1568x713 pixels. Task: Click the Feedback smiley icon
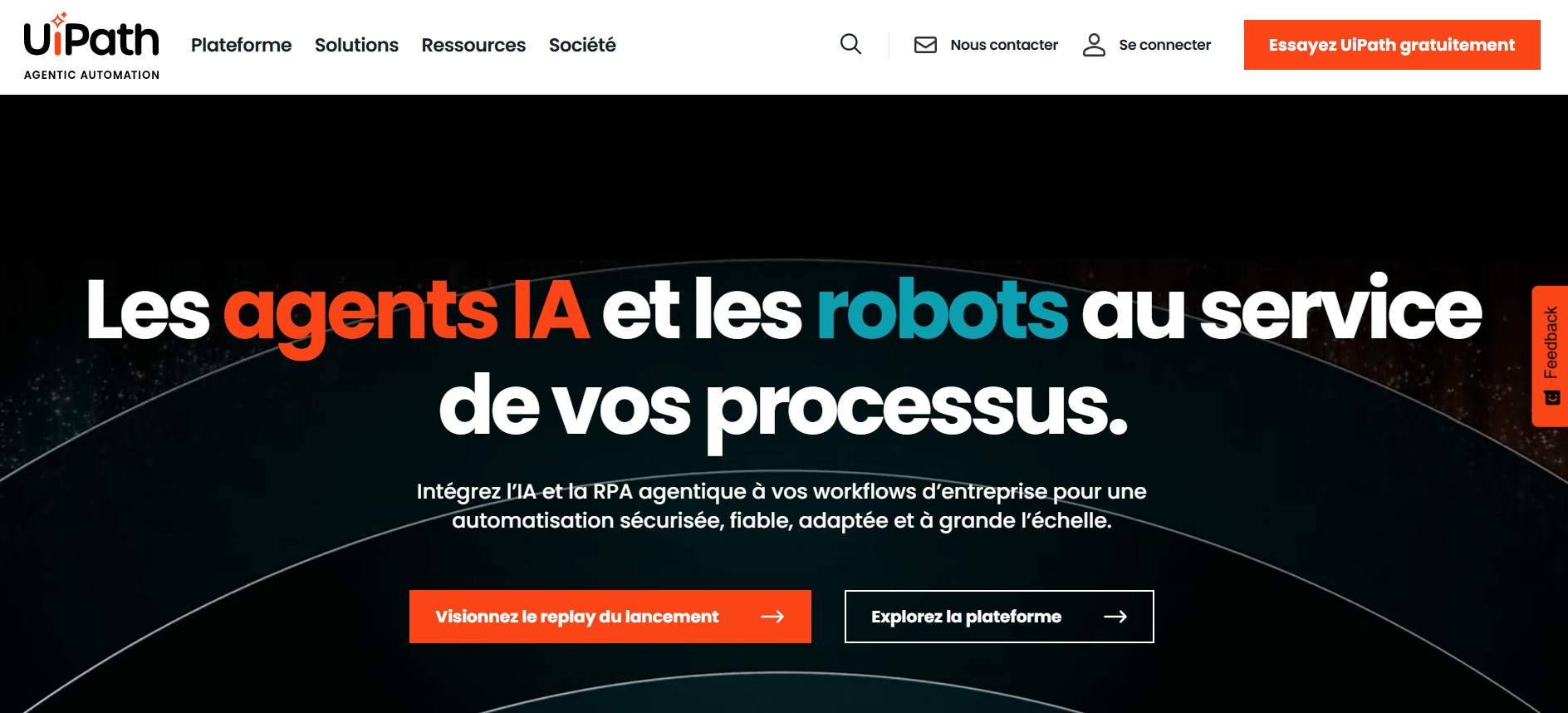(1551, 398)
